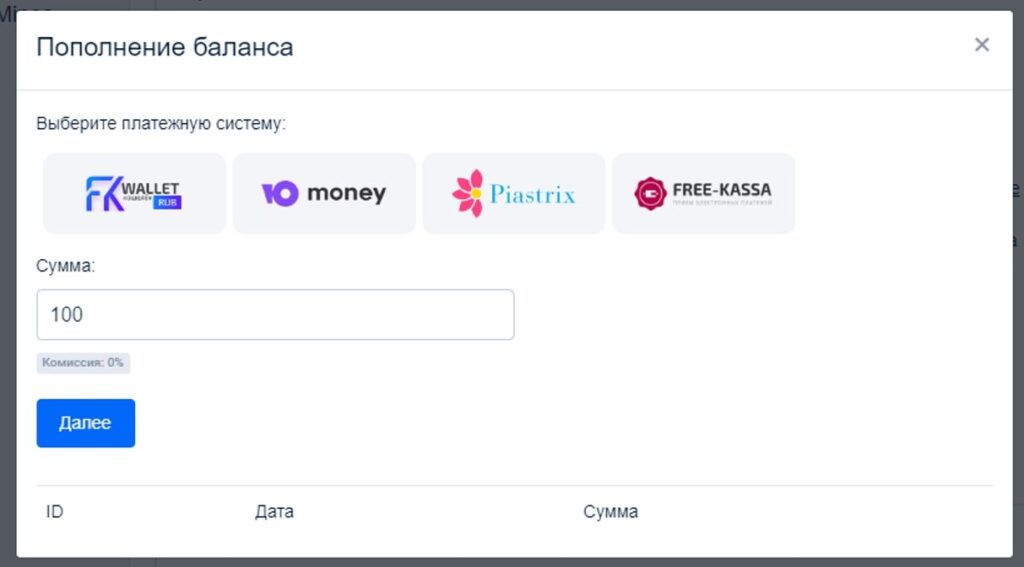The height and width of the screenshot is (567, 1024).
Task: Close the Пополнение баланса dialog
Action: pos(982,44)
